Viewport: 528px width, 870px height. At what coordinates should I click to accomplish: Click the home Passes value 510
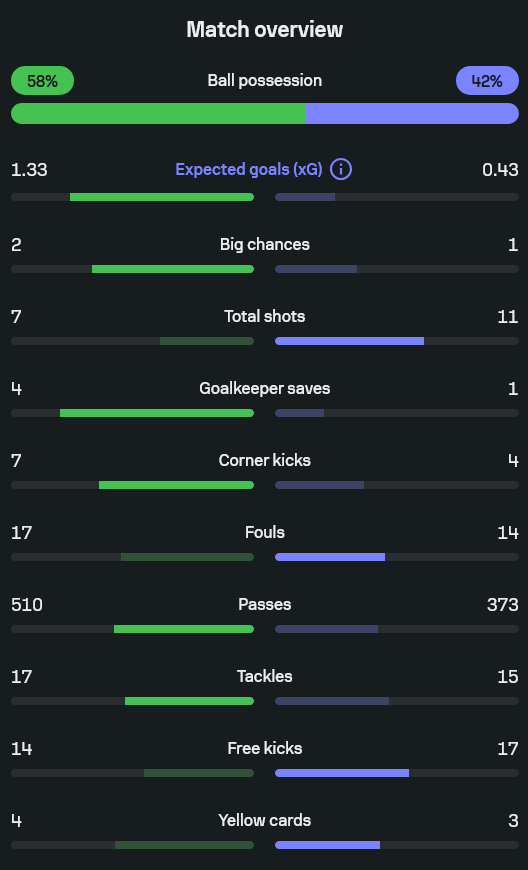click(x=27, y=604)
